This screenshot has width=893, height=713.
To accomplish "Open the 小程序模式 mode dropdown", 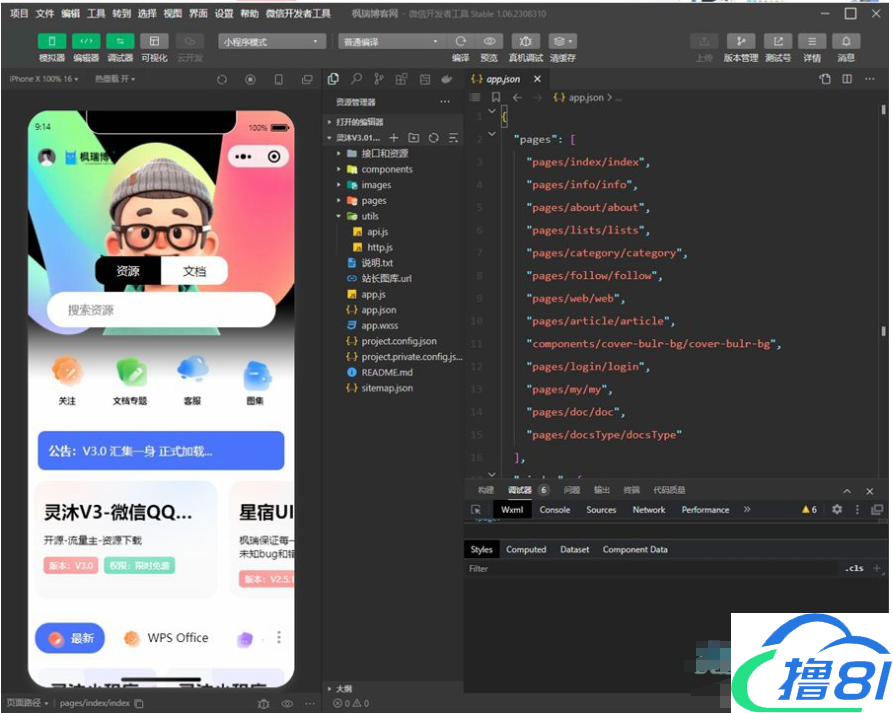I will click(272, 42).
